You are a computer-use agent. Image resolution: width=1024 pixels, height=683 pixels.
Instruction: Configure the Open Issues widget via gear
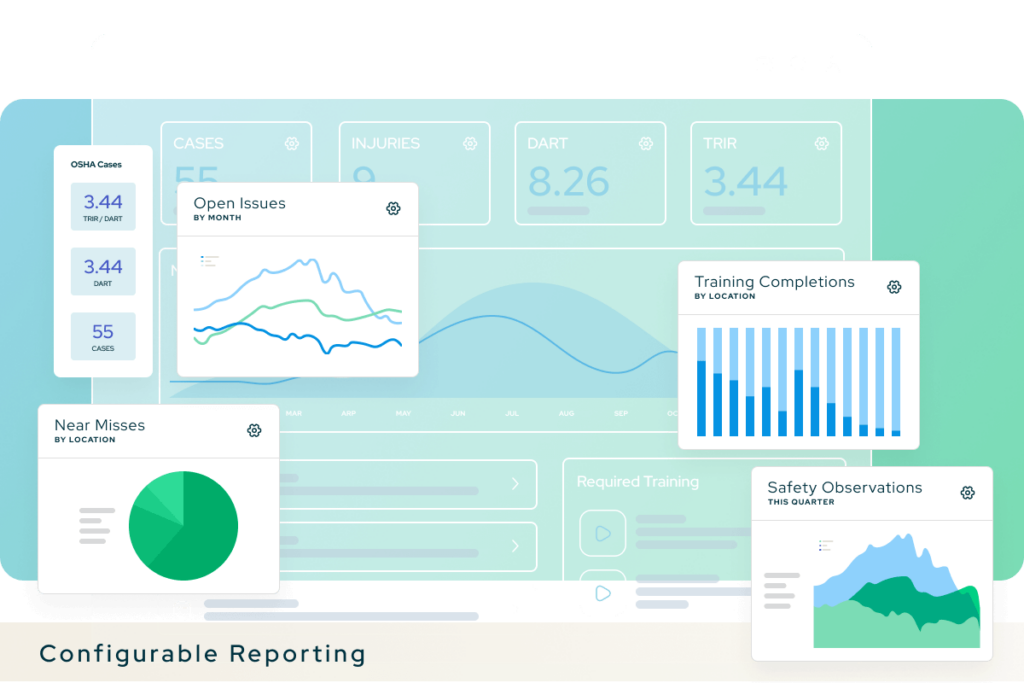pyautogui.click(x=393, y=209)
